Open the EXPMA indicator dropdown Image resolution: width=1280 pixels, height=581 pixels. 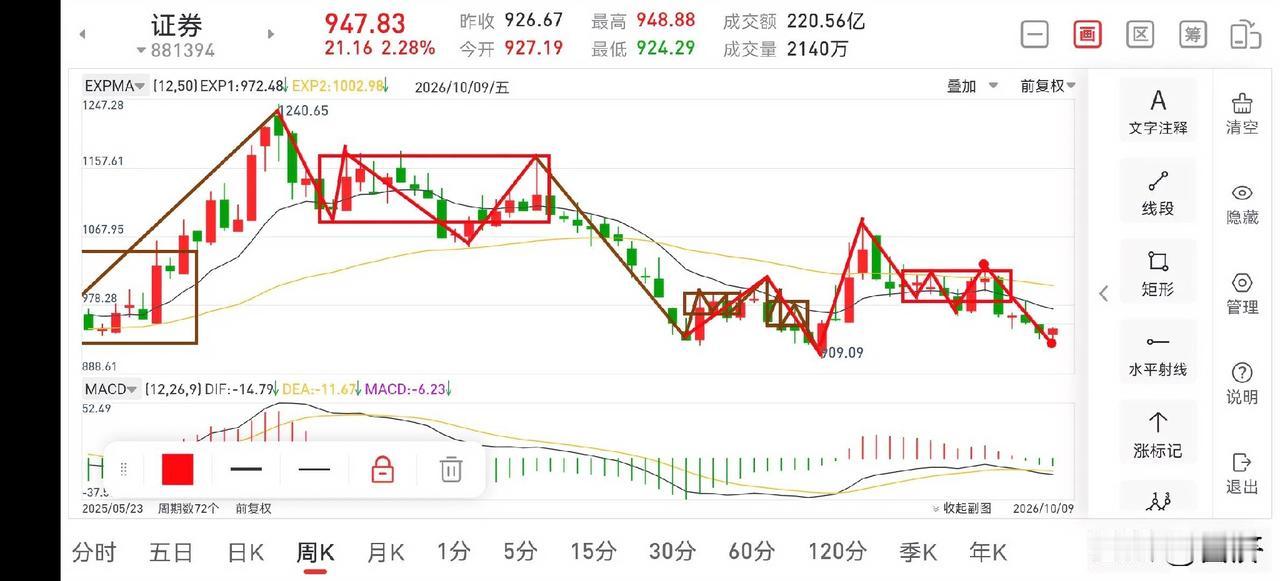(x=116, y=86)
